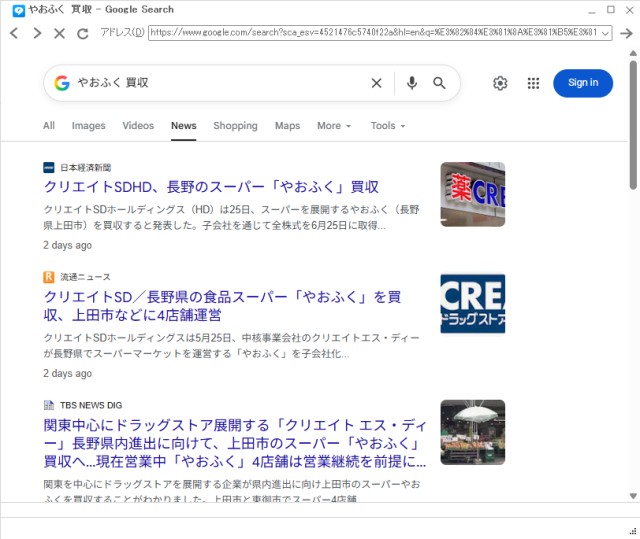Click the Sign in button
The width and height of the screenshot is (640, 539).
click(583, 83)
